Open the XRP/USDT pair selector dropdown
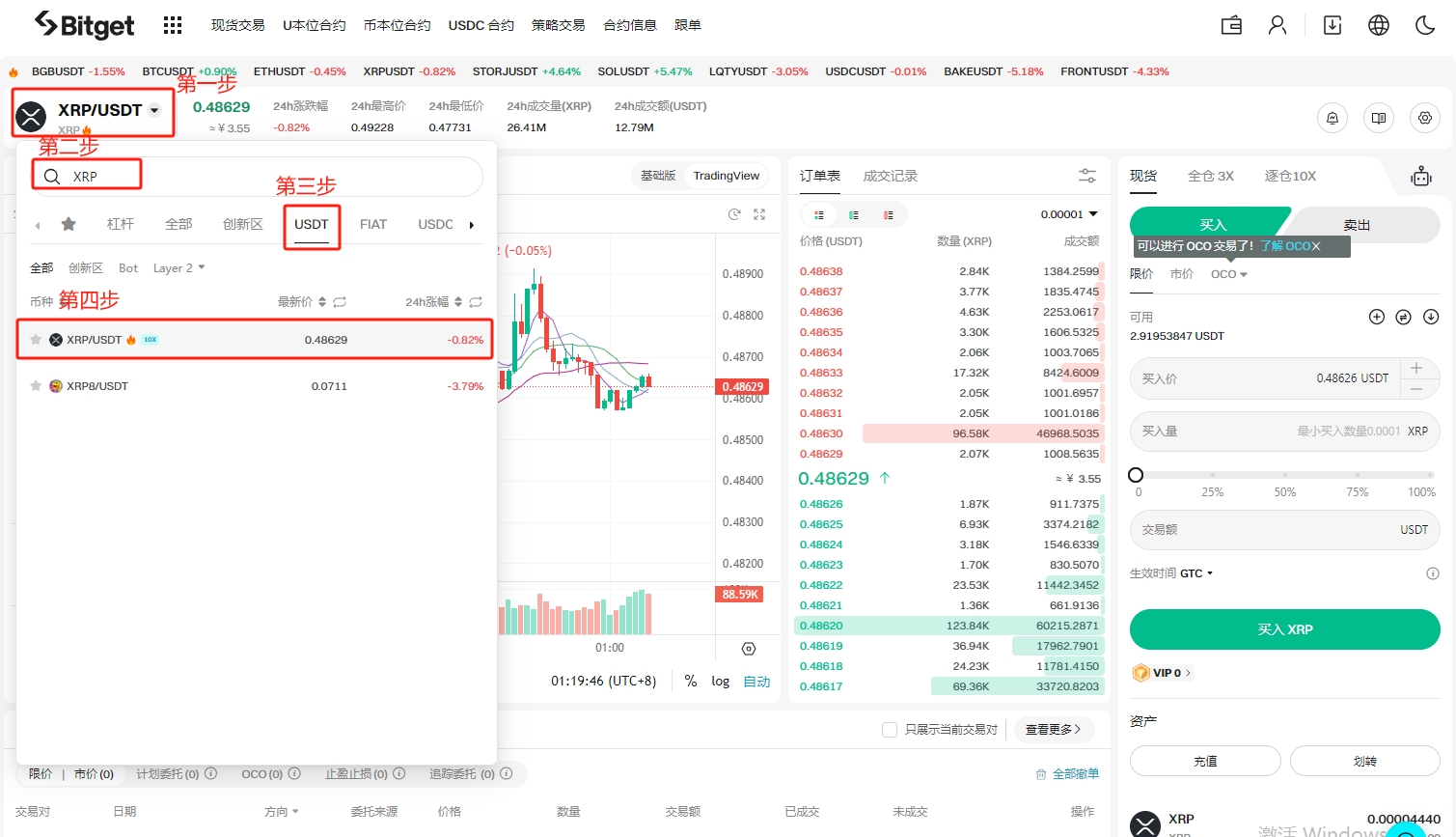The height and width of the screenshot is (837, 1456). tap(154, 110)
